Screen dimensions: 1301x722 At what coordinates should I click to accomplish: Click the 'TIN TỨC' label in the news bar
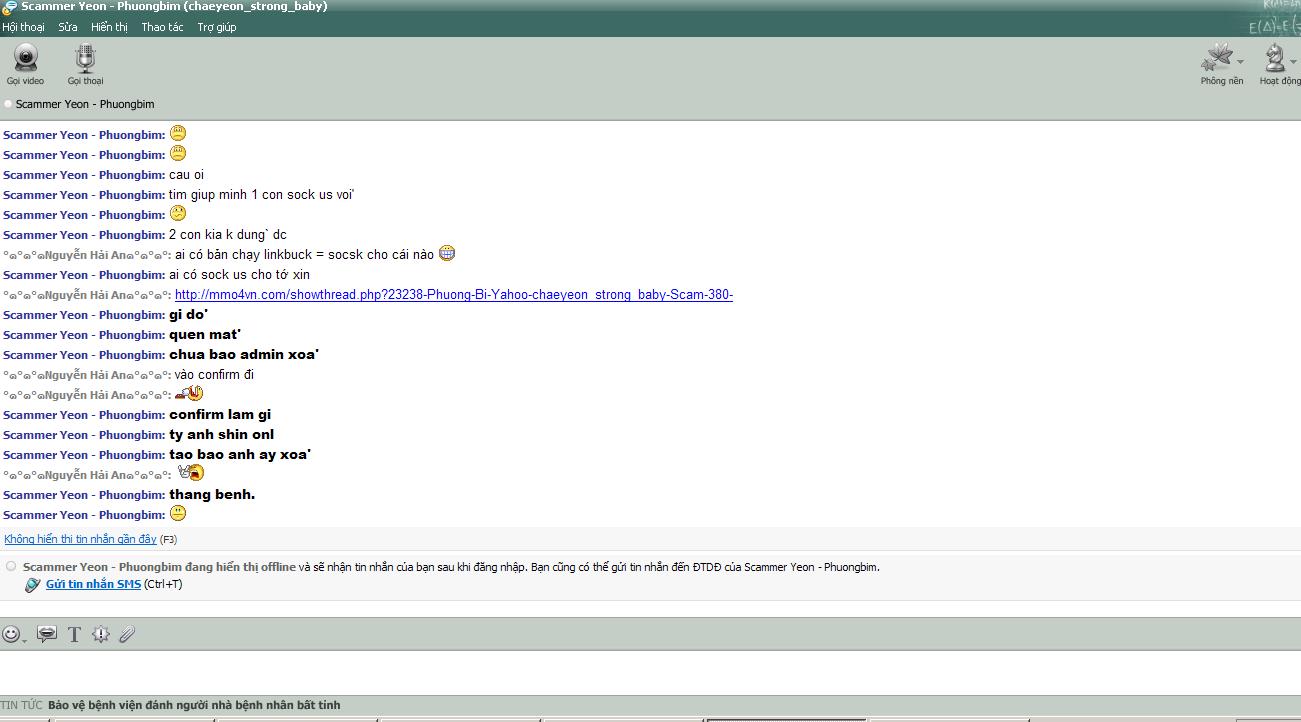(x=22, y=705)
